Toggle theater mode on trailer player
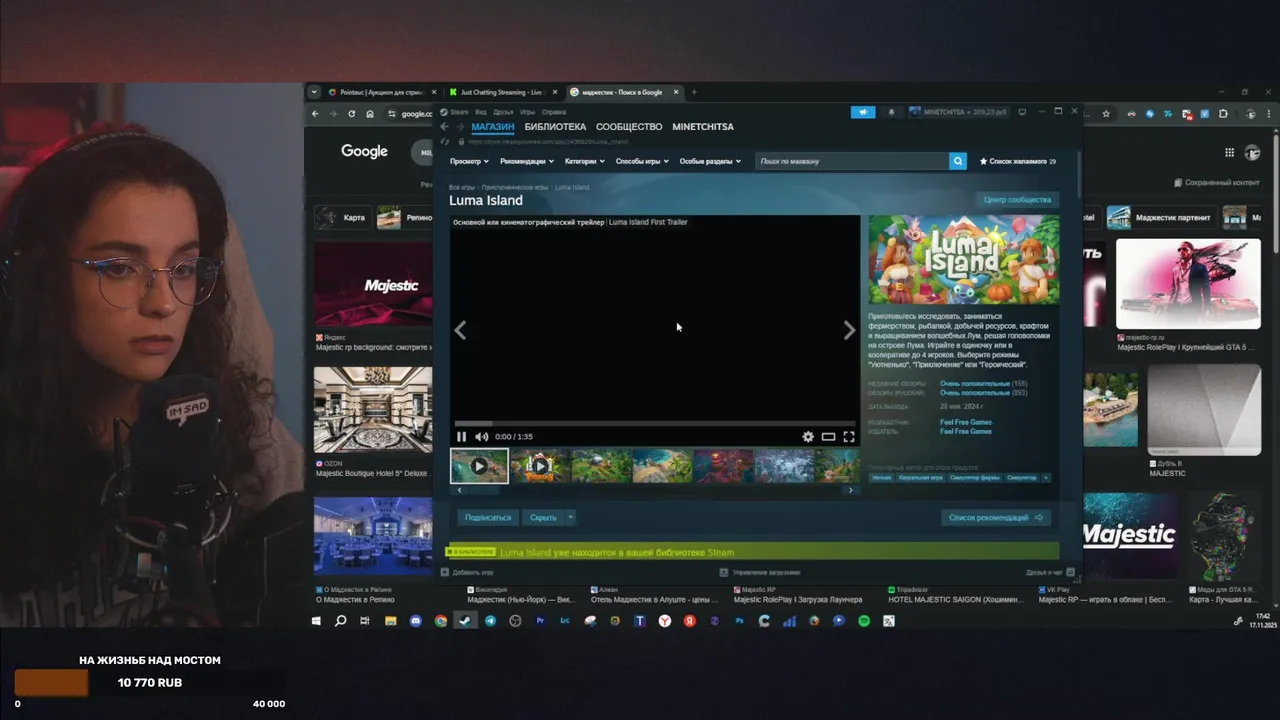Image resolution: width=1280 pixels, height=720 pixels. coord(828,436)
